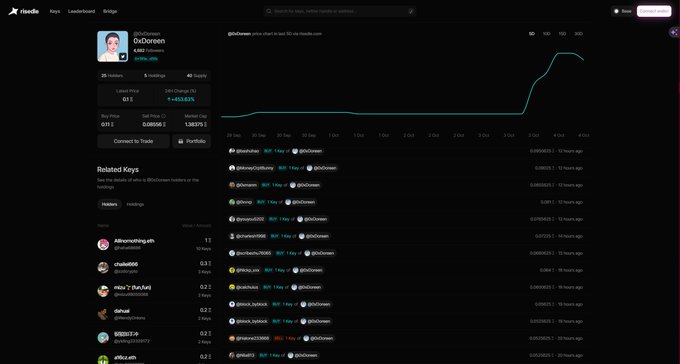Select the 5D chart range
Screen dimensions: 680x364
(x=532, y=34)
